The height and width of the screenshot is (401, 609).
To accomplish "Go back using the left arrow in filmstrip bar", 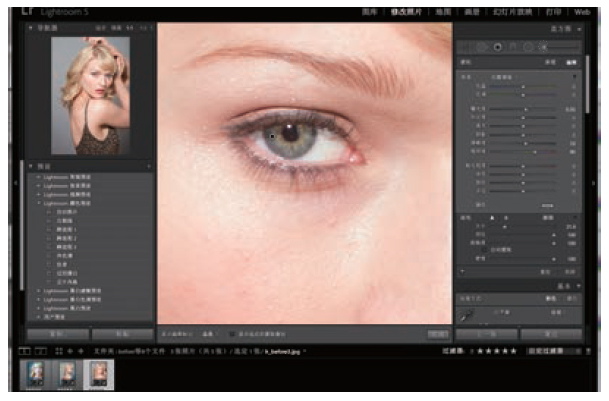I will click(x=70, y=351).
